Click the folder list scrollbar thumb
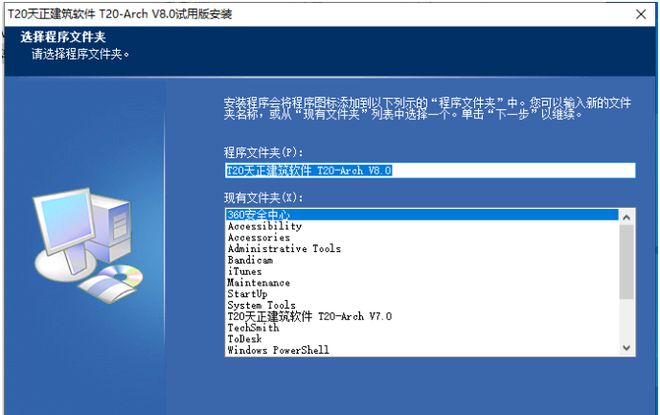 tap(626, 262)
